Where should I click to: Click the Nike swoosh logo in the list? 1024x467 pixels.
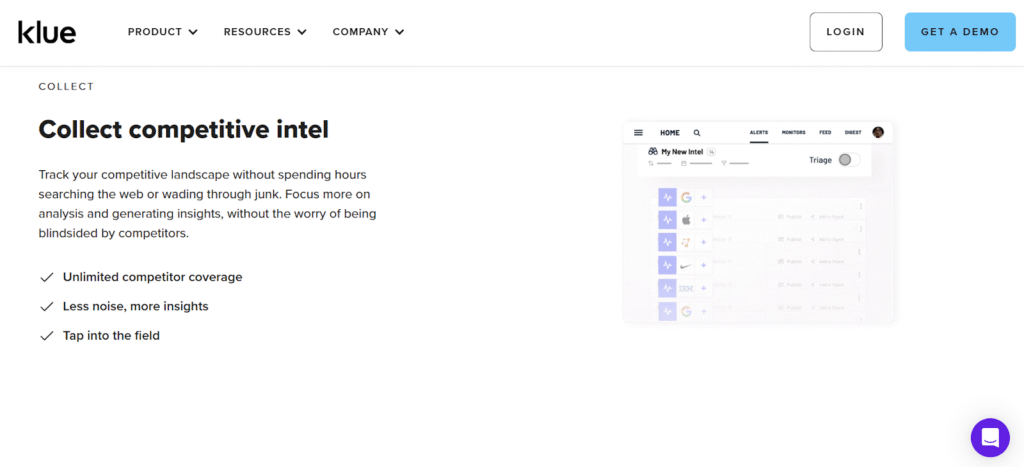pos(686,266)
